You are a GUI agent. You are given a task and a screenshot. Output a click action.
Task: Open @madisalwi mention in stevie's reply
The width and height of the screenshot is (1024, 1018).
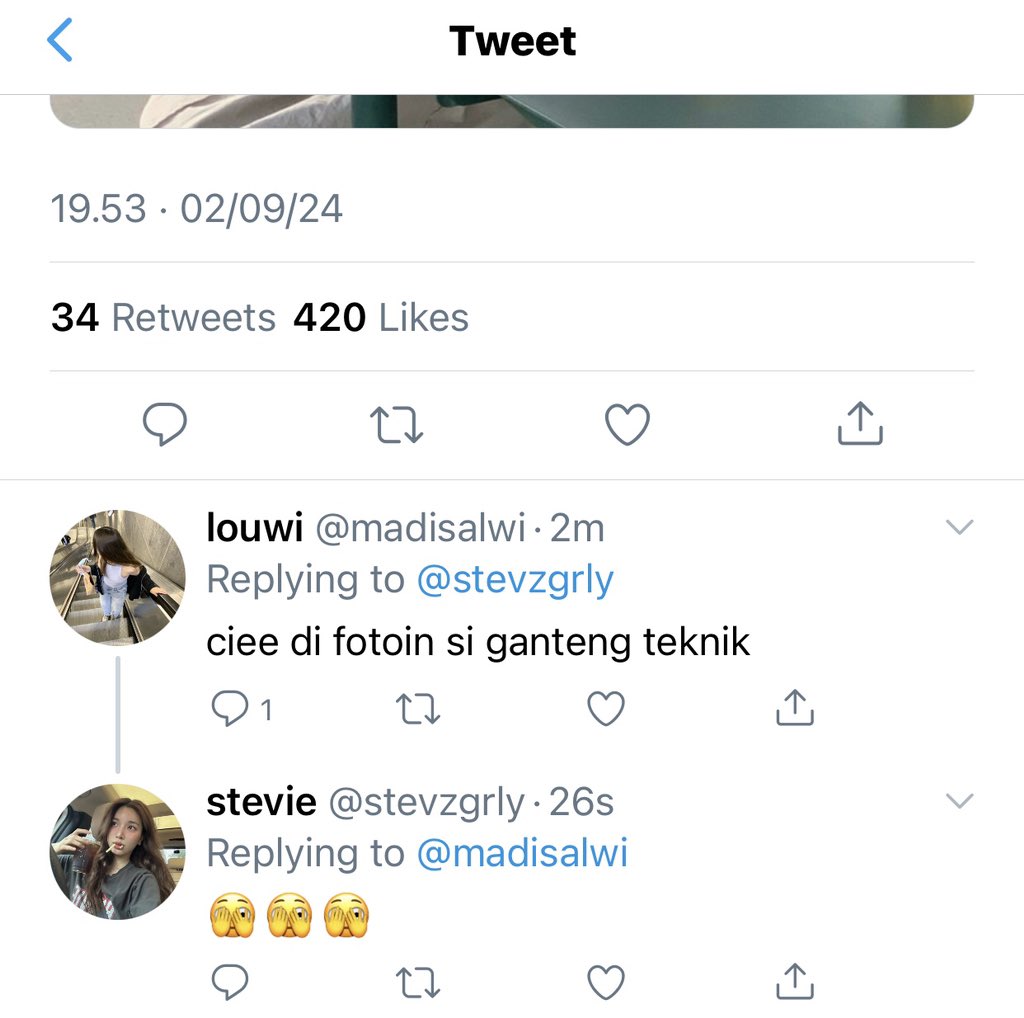[x=522, y=853]
